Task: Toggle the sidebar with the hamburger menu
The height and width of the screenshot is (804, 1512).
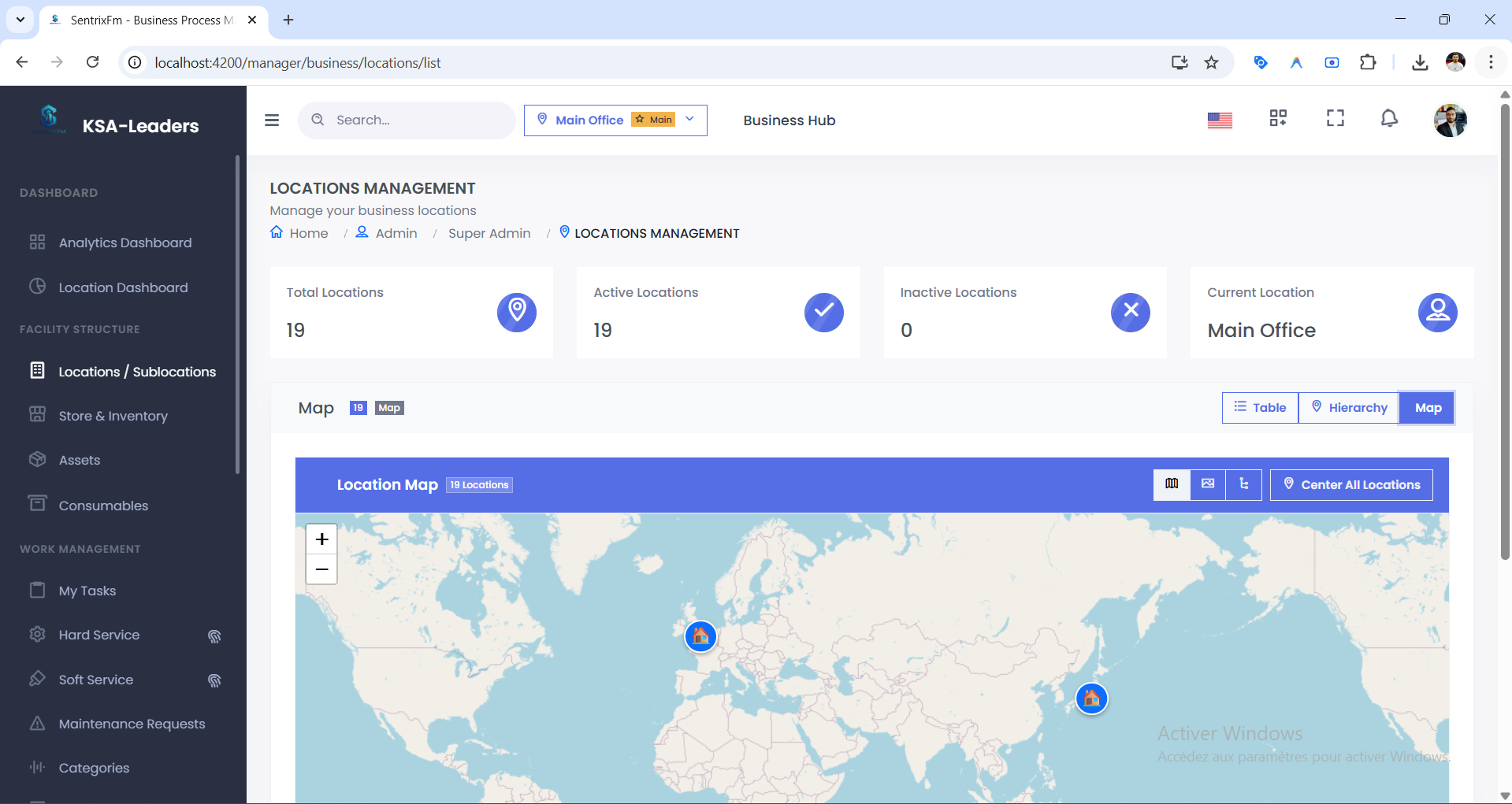Action: pos(272,120)
